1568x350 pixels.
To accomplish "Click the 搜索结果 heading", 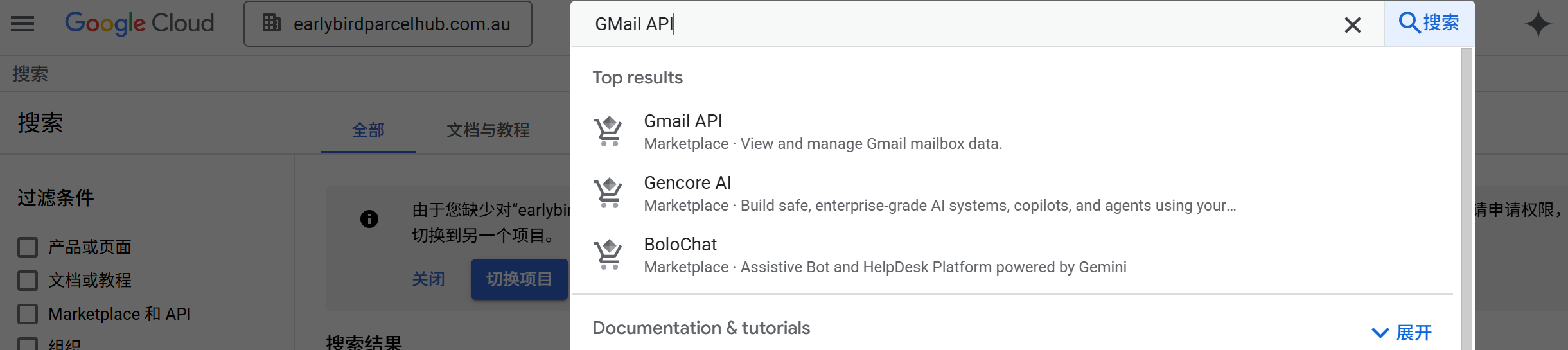I will pos(364,342).
